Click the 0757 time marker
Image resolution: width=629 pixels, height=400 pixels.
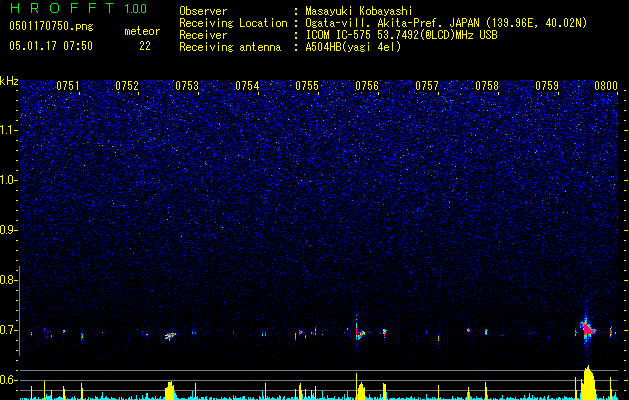[x=427, y=86]
